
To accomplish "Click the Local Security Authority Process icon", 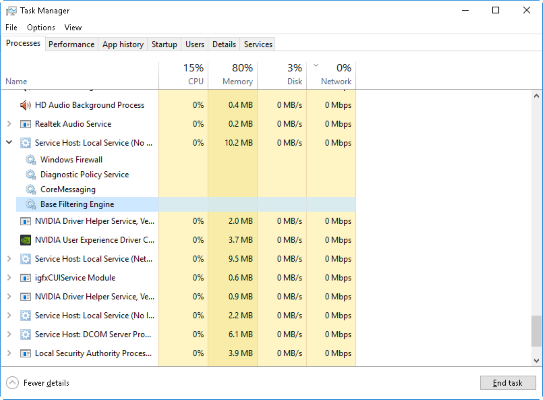I will tap(25, 353).
